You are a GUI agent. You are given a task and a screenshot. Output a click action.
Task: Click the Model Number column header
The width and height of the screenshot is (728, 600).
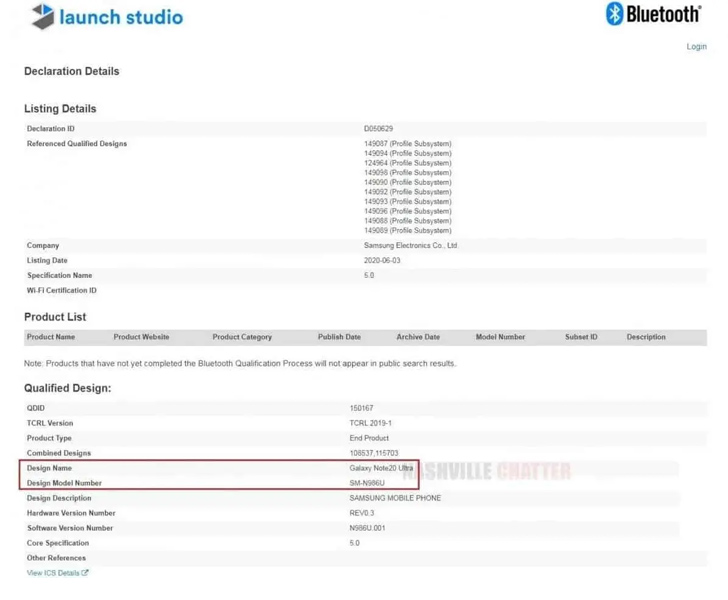[500, 337]
